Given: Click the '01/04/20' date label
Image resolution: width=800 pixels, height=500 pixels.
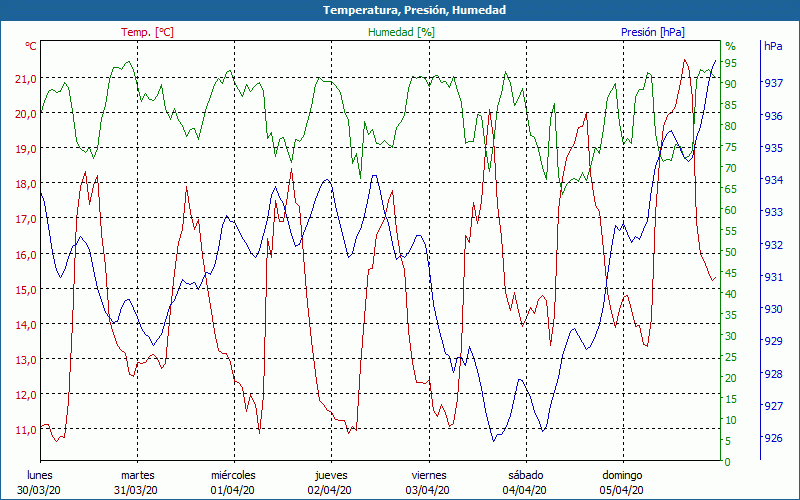Looking at the screenshot, I should tap(233, 491).
